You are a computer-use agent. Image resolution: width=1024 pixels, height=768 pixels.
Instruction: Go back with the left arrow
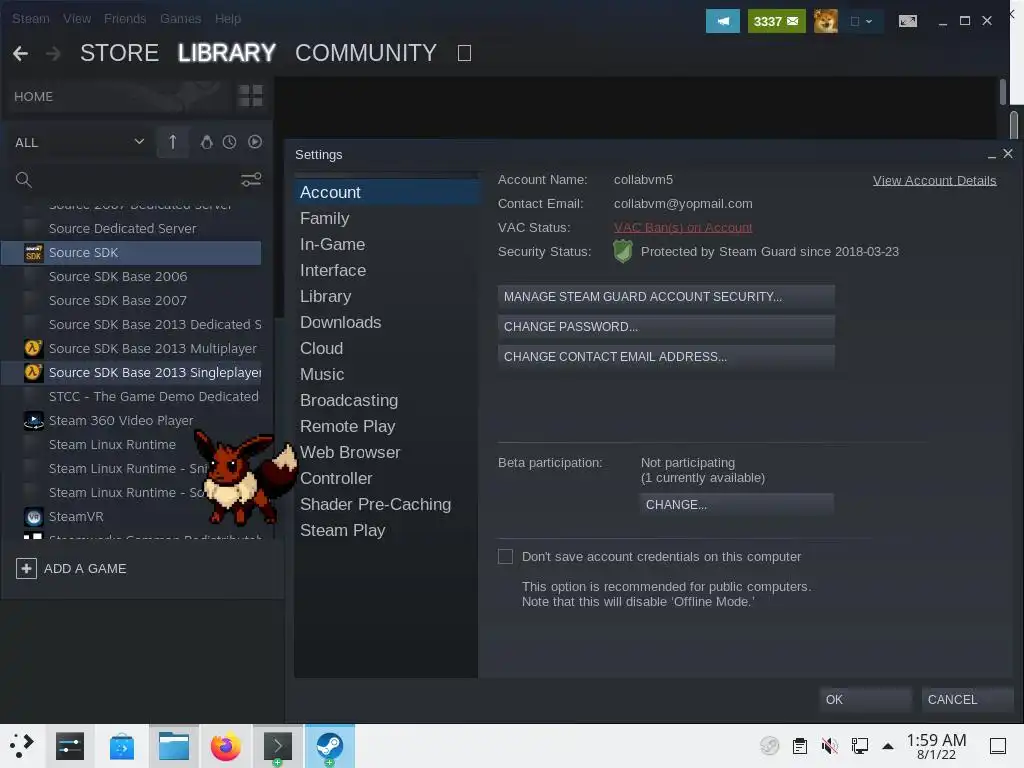pyautogui.click(x=20, y=54)
